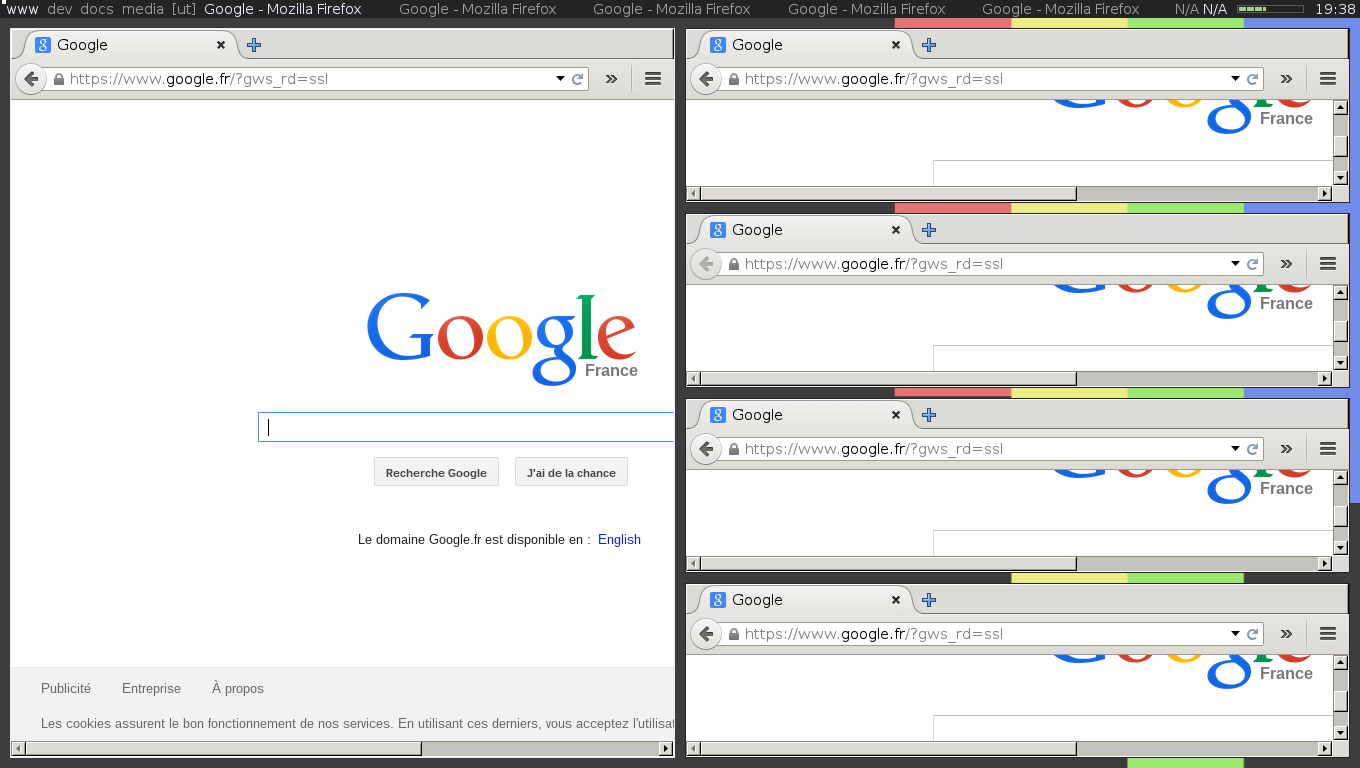The width and height of the screenshot is (1360, 768).
Task: Click the vertical scrollbar down arrow in the top-right window
Action: [1341, 177]
